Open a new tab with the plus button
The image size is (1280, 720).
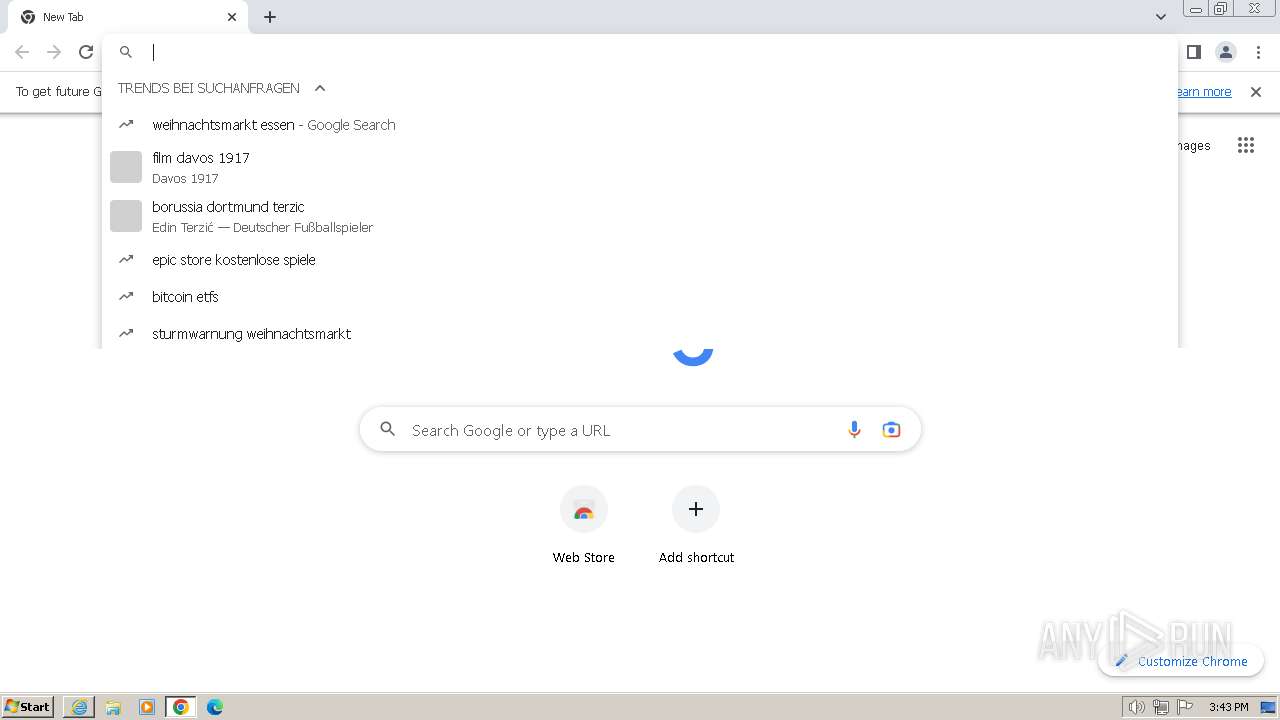click(x=270, y=17)
